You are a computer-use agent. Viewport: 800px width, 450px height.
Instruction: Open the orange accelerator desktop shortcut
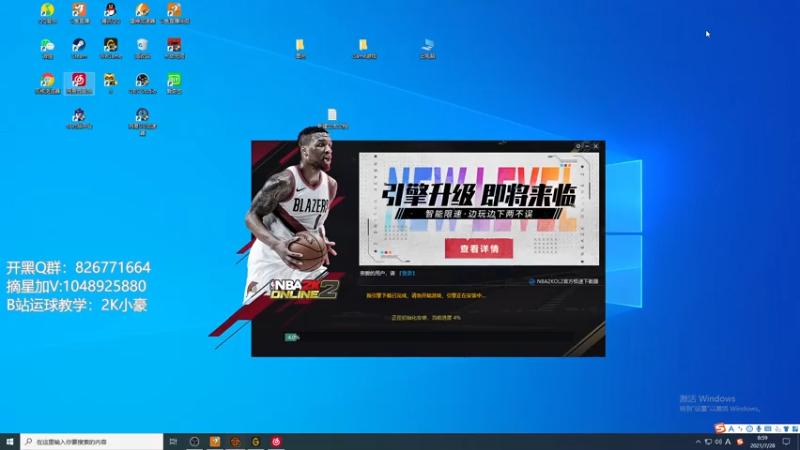click(x=142, y=13)
